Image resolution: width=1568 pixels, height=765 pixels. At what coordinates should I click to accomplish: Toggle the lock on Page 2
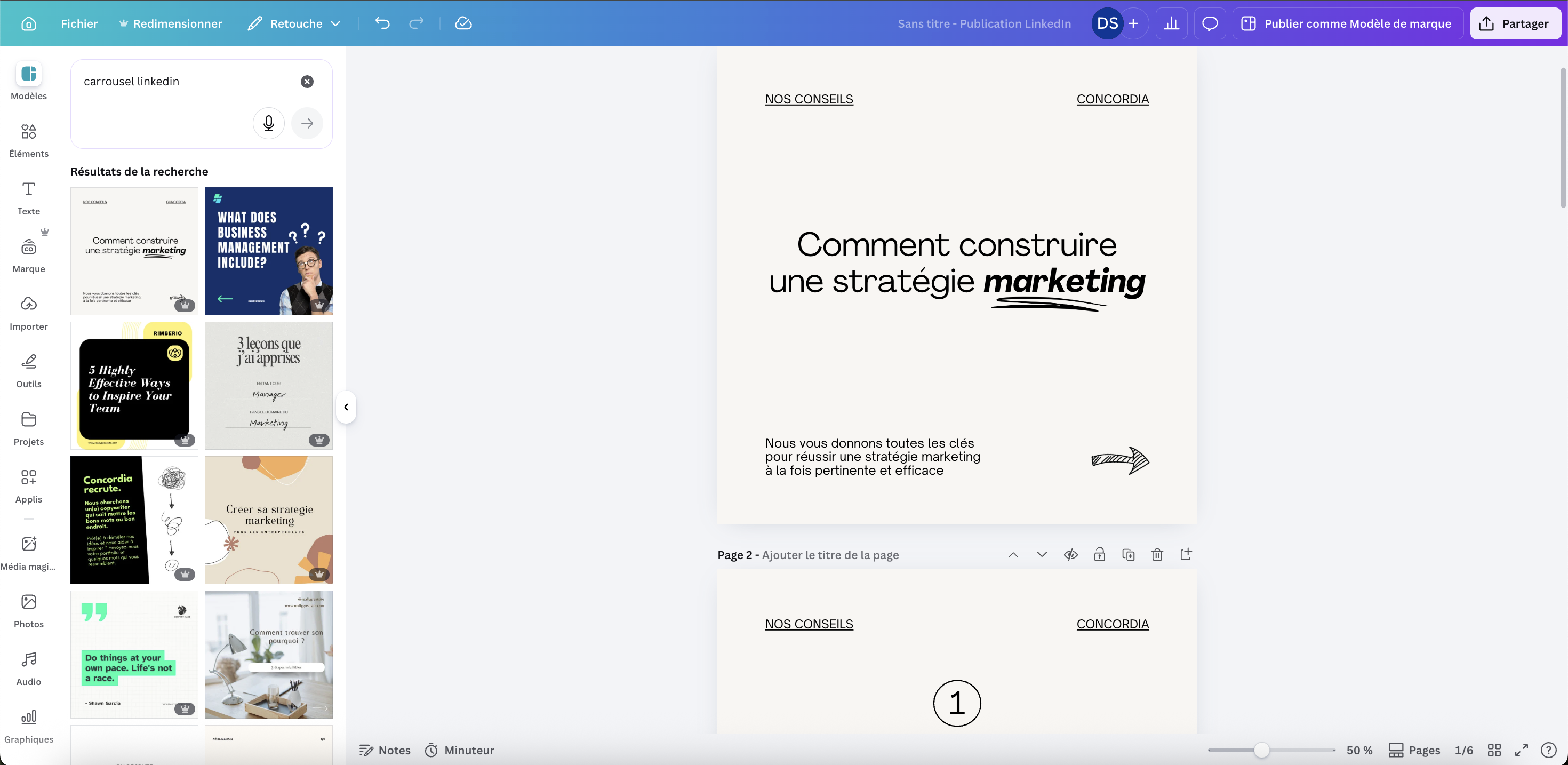[x=1099, y=554]
